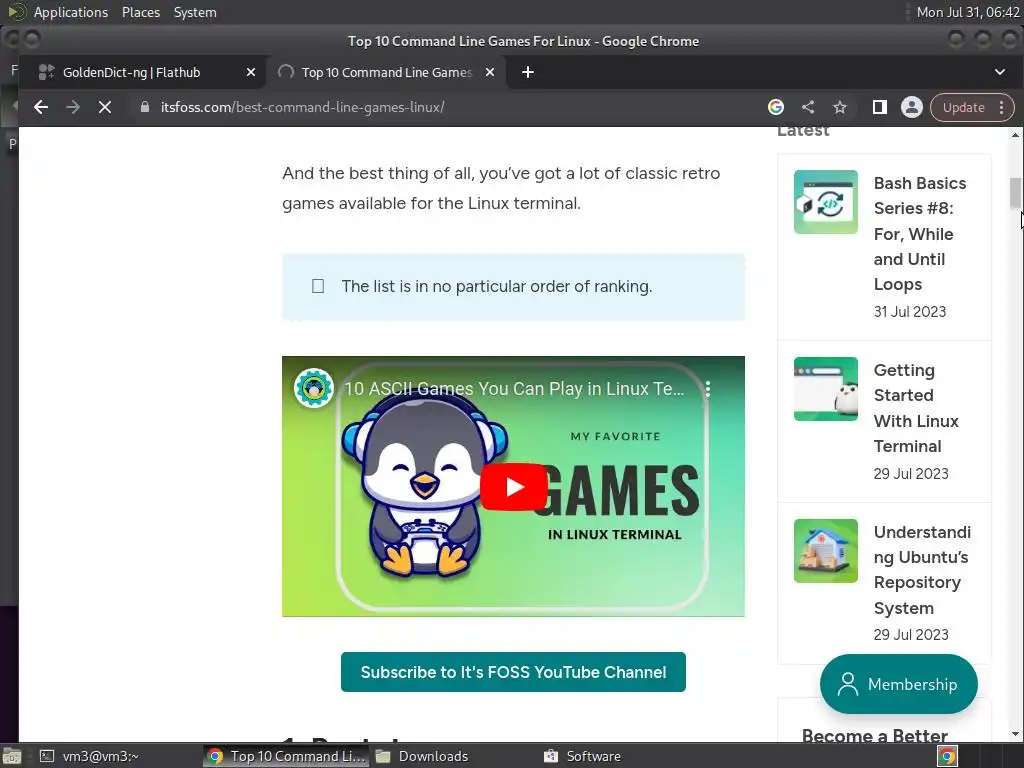The height and width of the screenshot is (768, 1024).
Task: Switch to Downloads window in taskbar
Action: pyautogui.click(x=422, y=756)
